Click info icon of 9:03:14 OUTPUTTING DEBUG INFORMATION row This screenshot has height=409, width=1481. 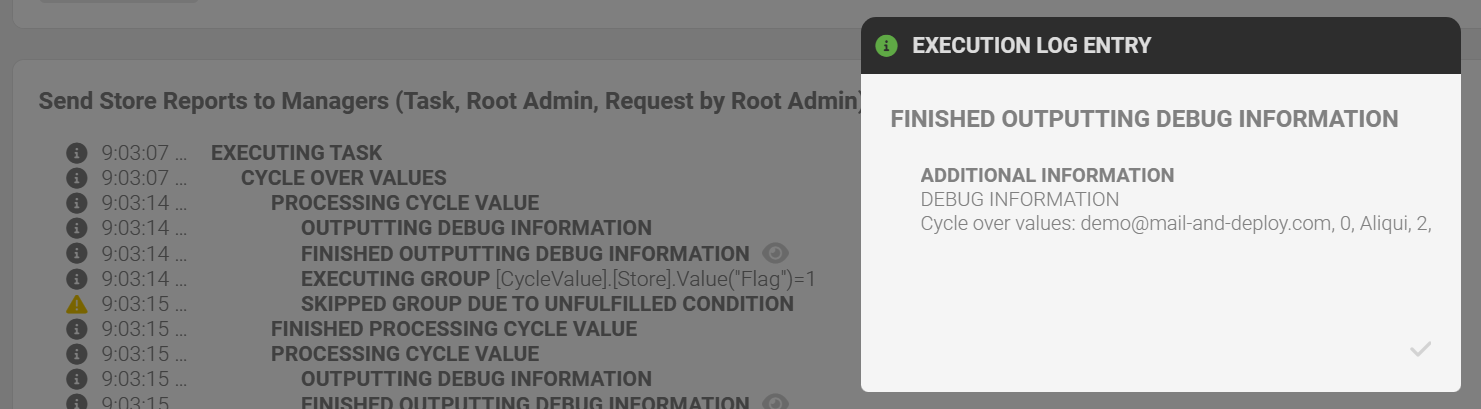[x=76, y=228]
